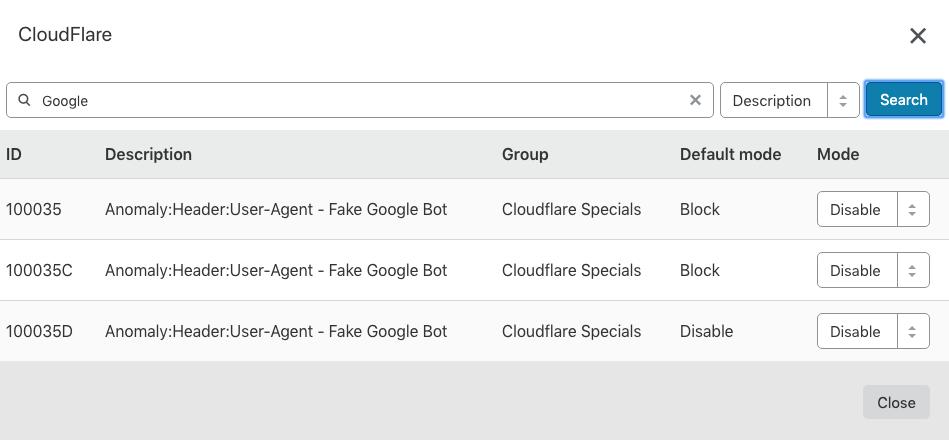This screenshot has width=949, height=440.
Task: Open Mode dropdown for rule 100035C
Action: pyautogui.click(x=873, y=270)
